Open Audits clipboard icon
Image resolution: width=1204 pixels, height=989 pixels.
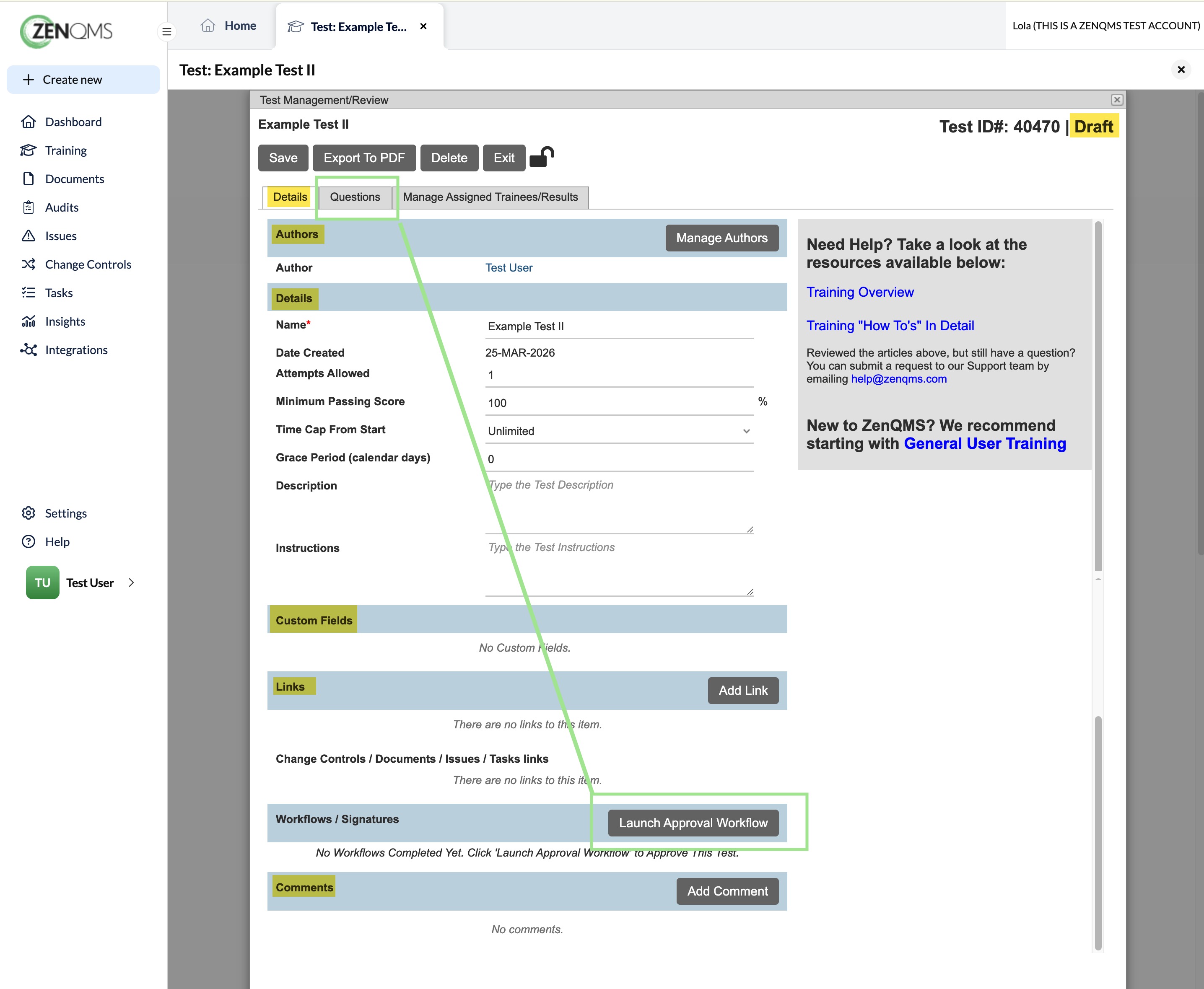[29, 207]
